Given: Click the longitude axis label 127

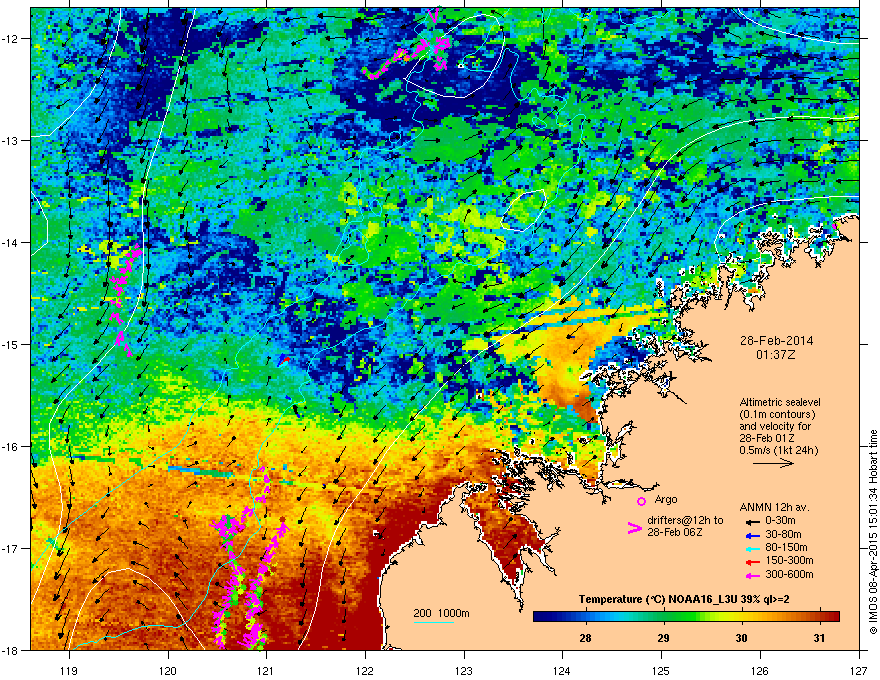Looking at the screenshot, I should 859,670.
